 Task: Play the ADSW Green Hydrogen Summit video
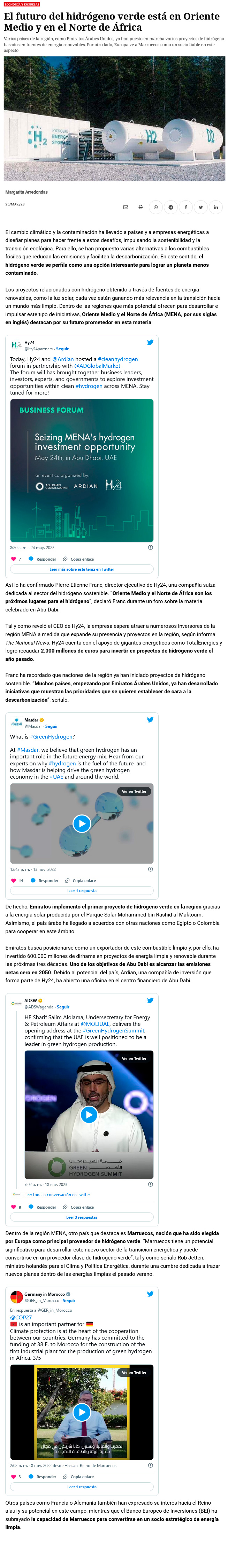89,1115
